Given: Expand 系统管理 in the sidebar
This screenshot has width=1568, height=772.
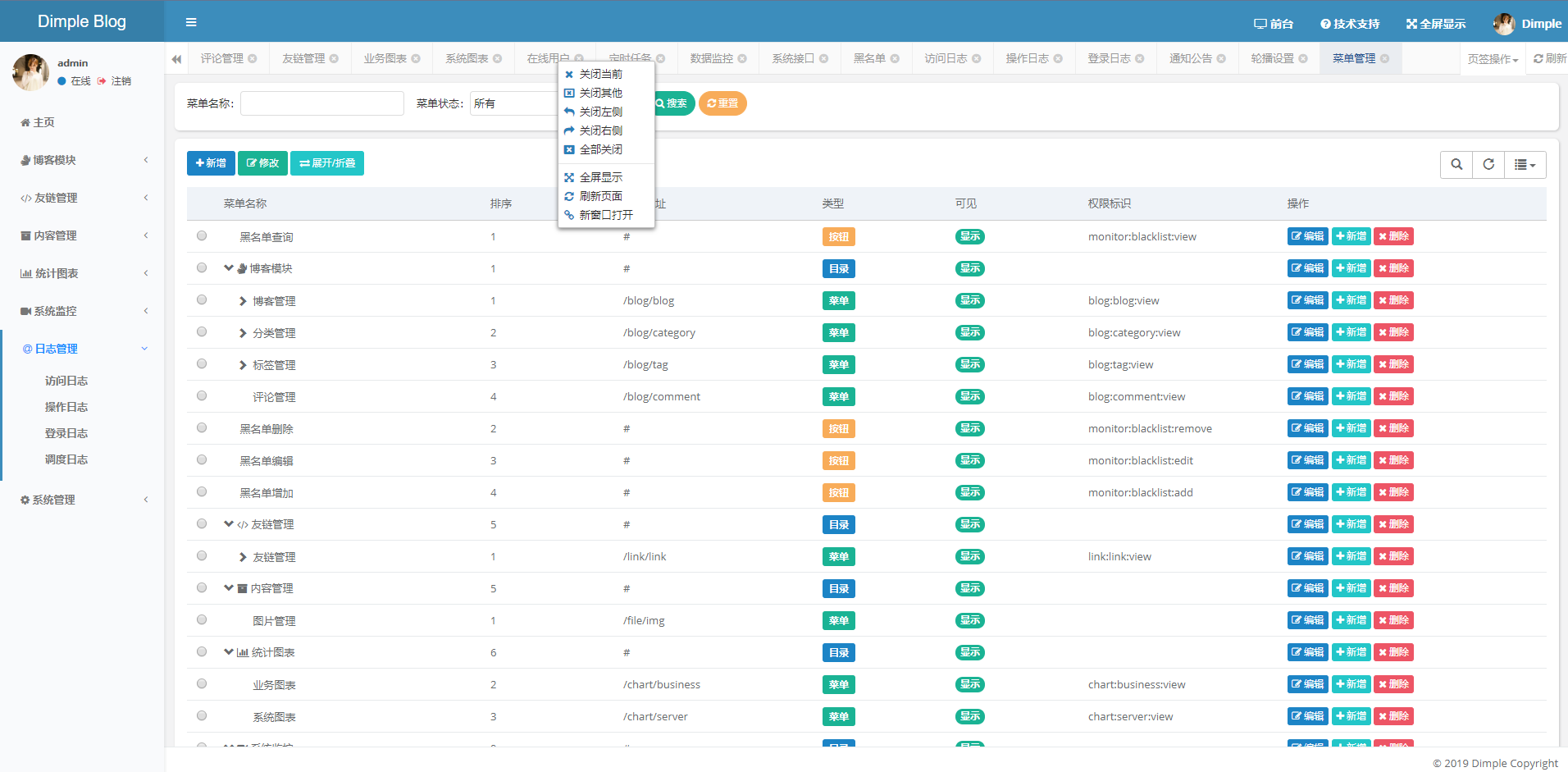Looking at the screenshot, I should coord(82,500).
